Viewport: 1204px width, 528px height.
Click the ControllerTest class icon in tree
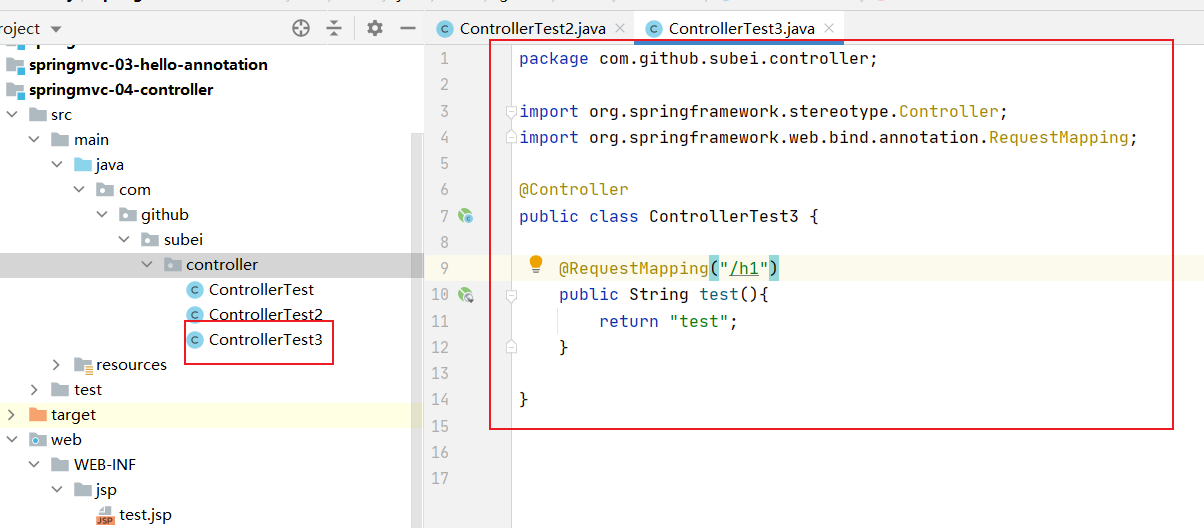click(x=195, y=290)
